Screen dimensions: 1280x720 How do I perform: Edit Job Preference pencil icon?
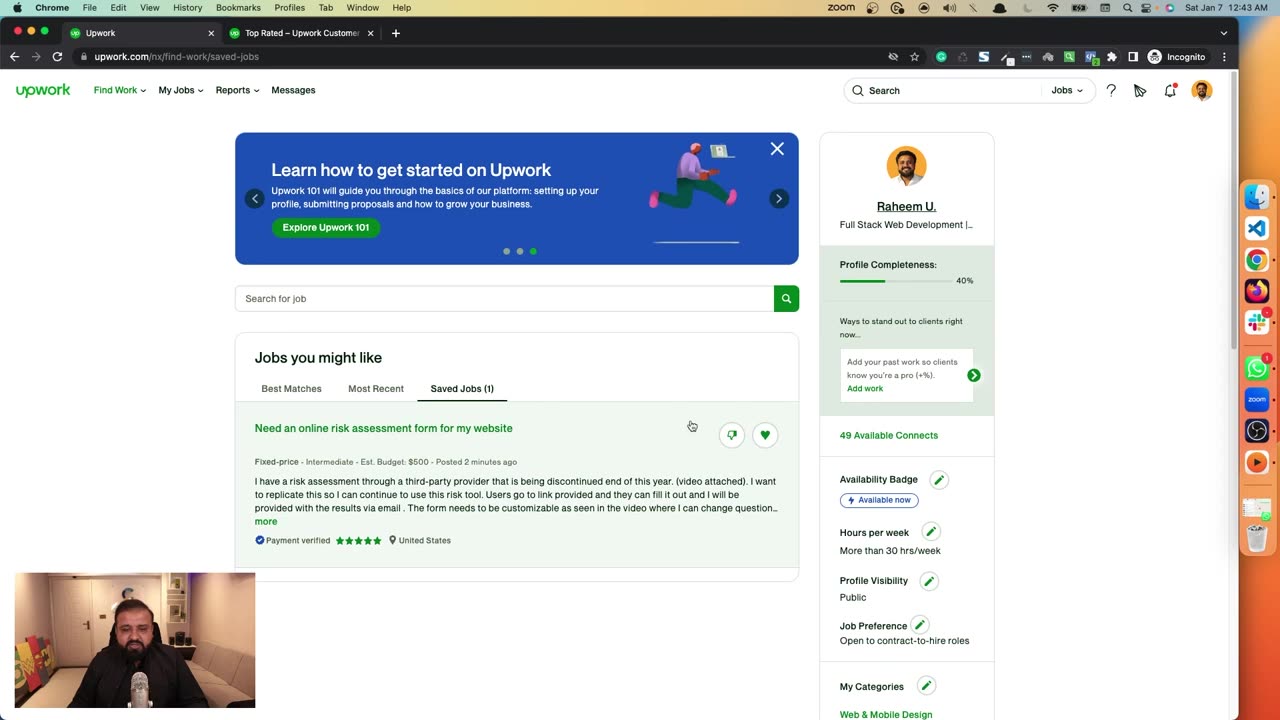pyautogui.click(x=920, y=625)
